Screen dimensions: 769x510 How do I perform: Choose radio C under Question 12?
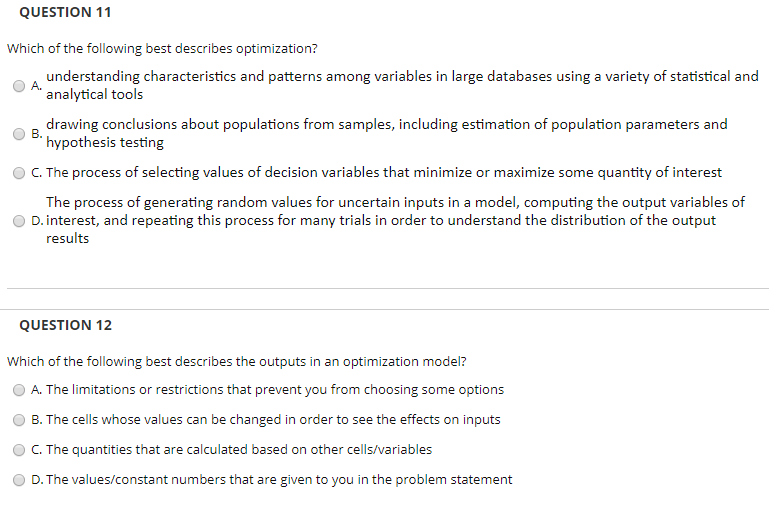[19, 450]
